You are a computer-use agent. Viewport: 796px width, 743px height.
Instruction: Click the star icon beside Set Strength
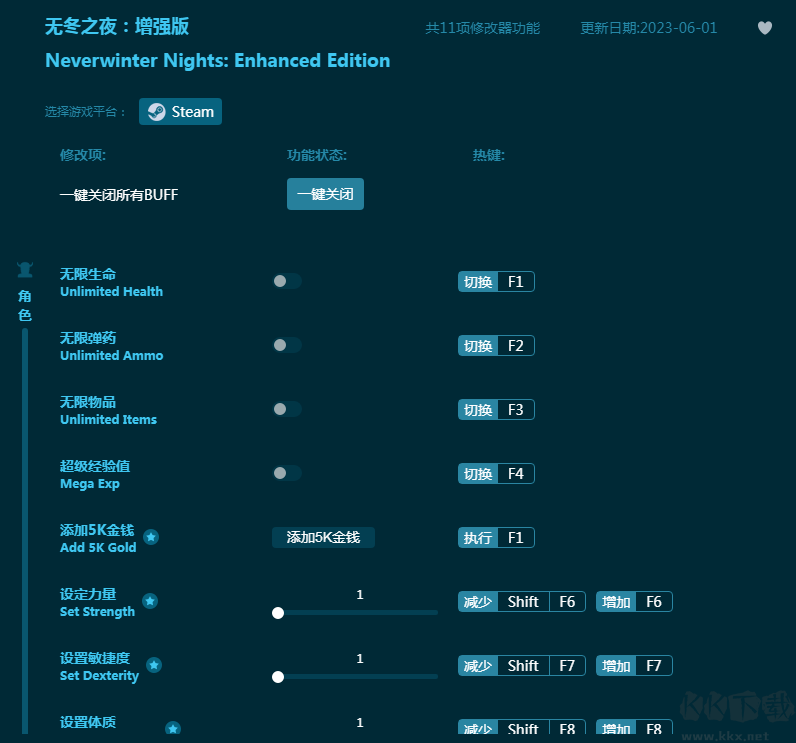point(150,601)
